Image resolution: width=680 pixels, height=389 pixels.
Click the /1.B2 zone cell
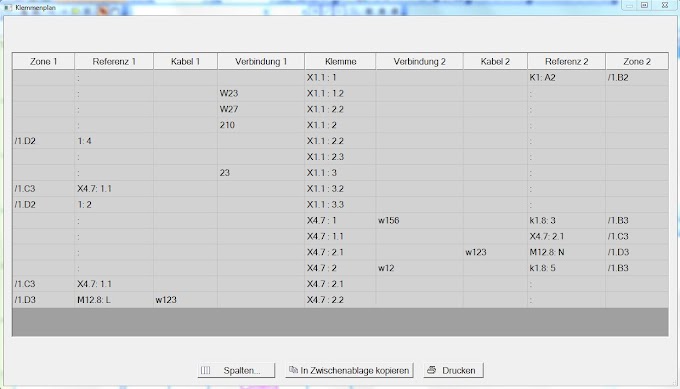637,78
